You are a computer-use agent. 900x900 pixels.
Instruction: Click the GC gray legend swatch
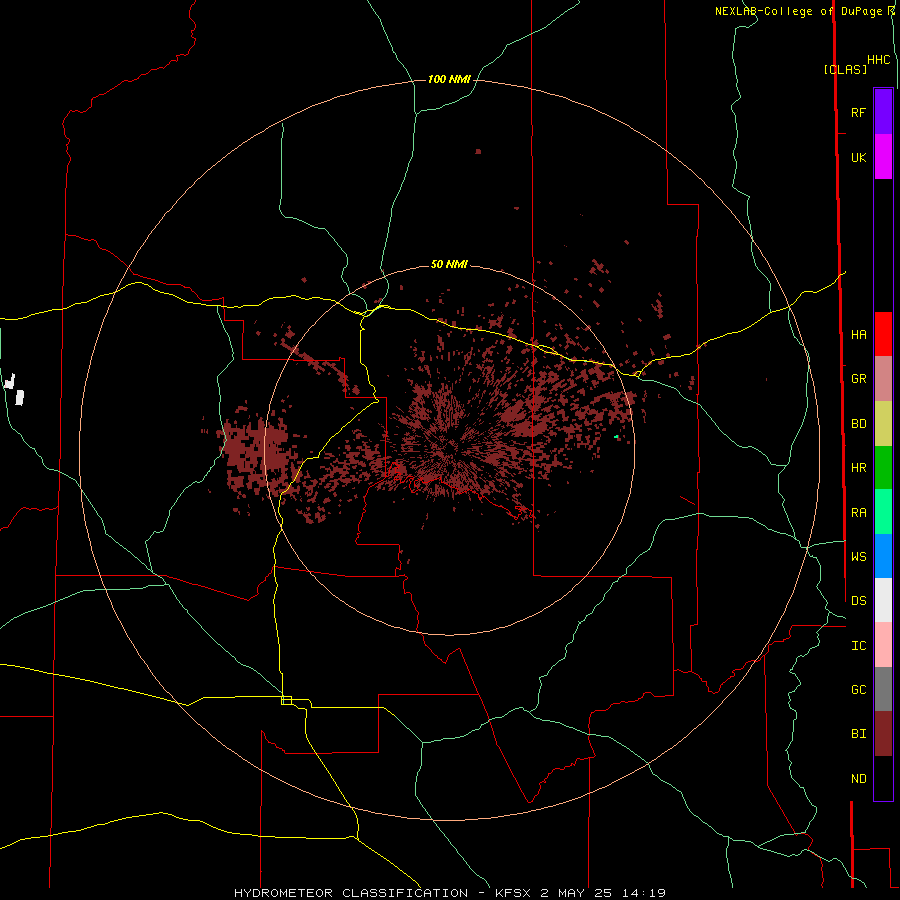coord(883,689)
